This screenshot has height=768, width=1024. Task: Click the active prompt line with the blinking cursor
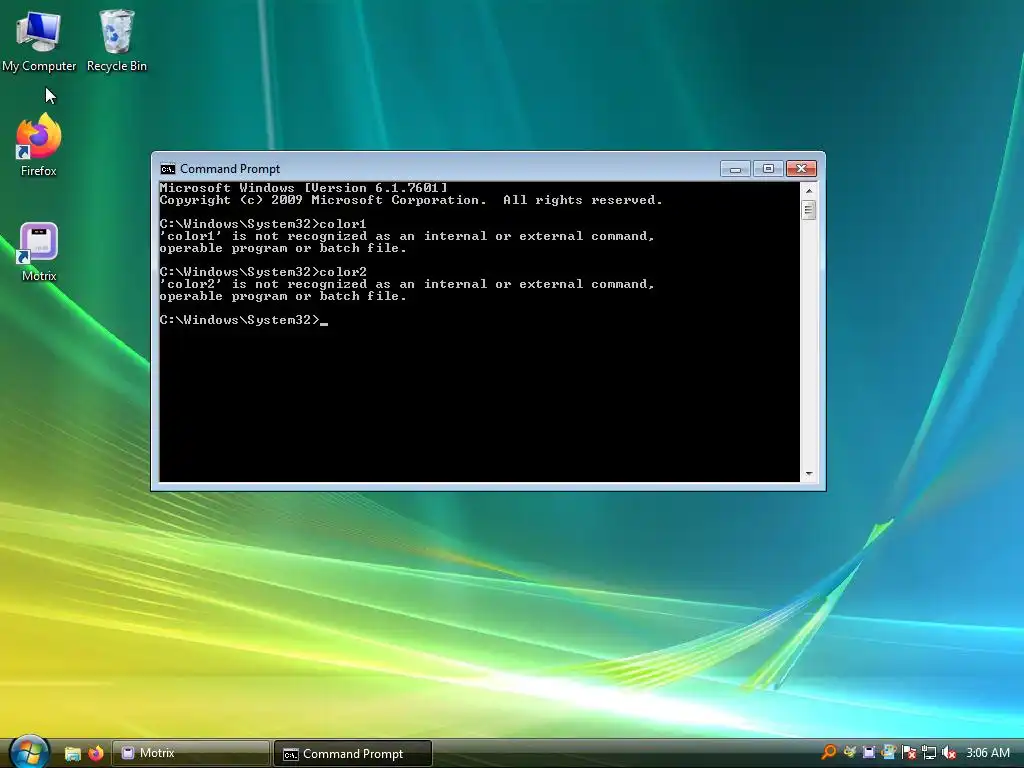[244, 320]
